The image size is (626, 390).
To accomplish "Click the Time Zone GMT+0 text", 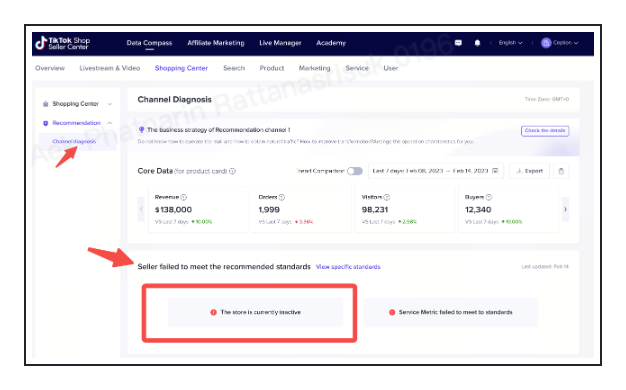I will [547, 99].
